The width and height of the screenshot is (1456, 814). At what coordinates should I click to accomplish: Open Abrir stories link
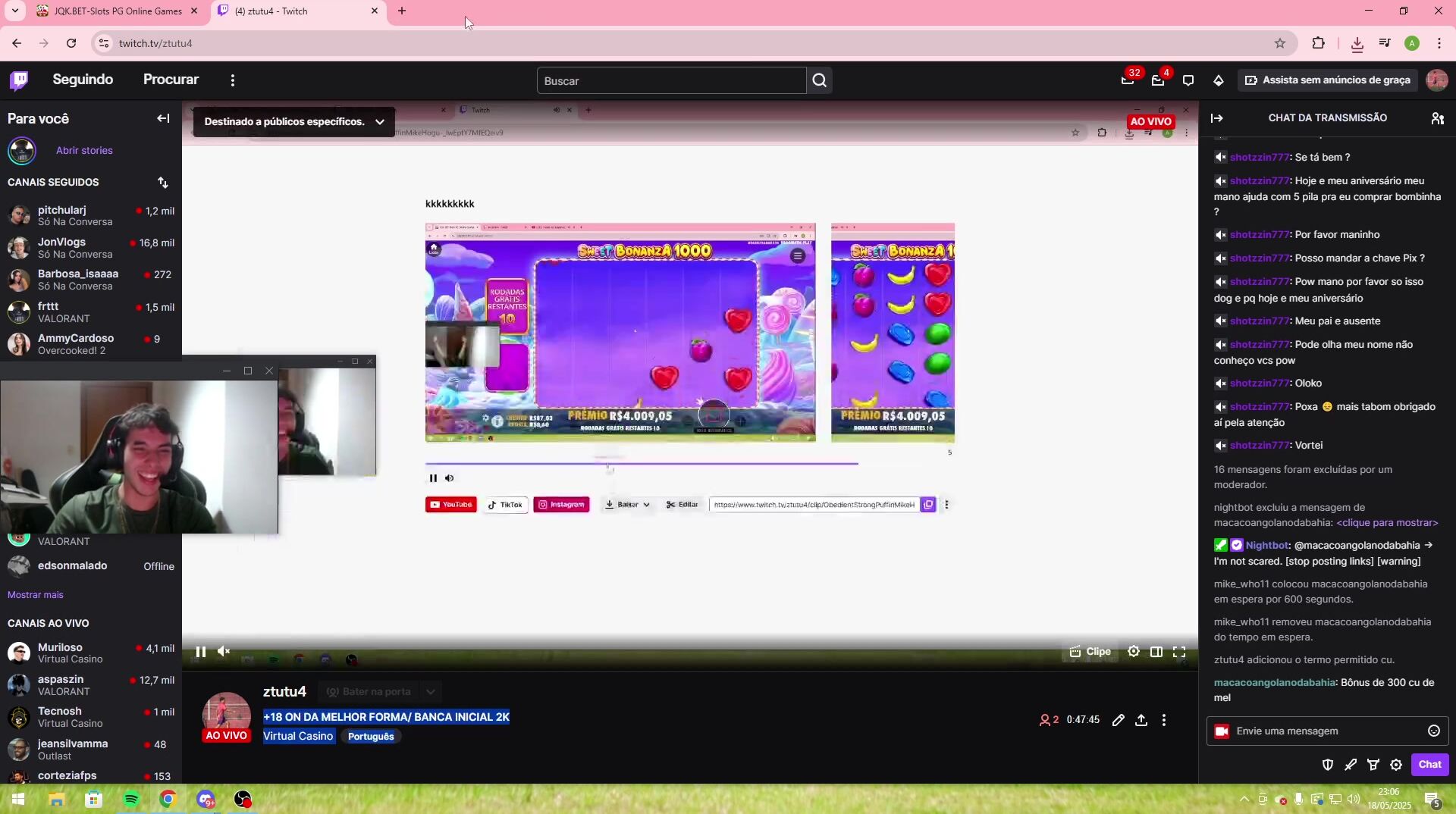(84, 151)
